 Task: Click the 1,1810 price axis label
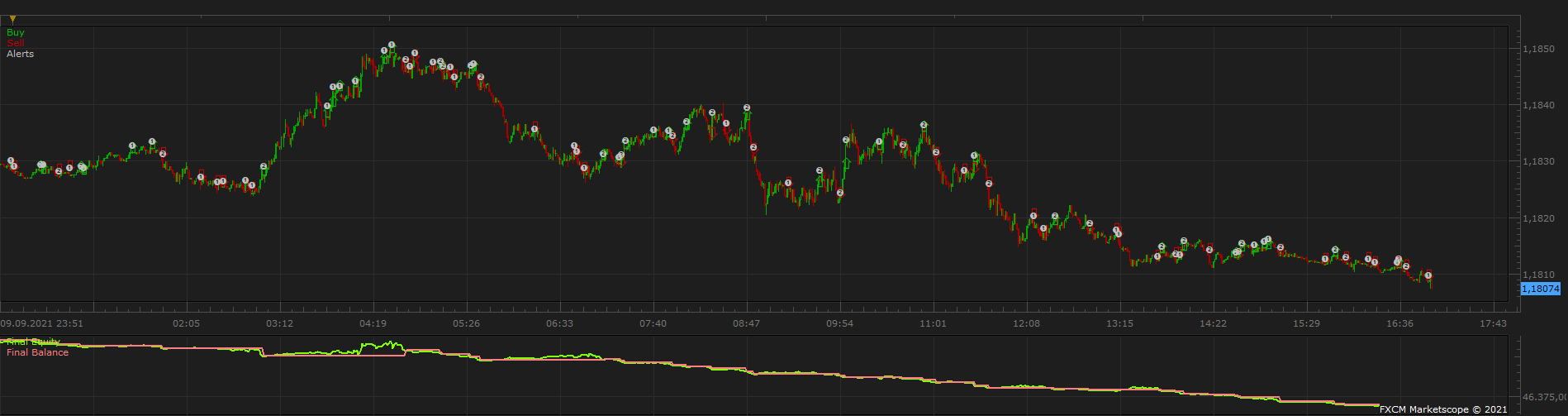[1538, 275]
